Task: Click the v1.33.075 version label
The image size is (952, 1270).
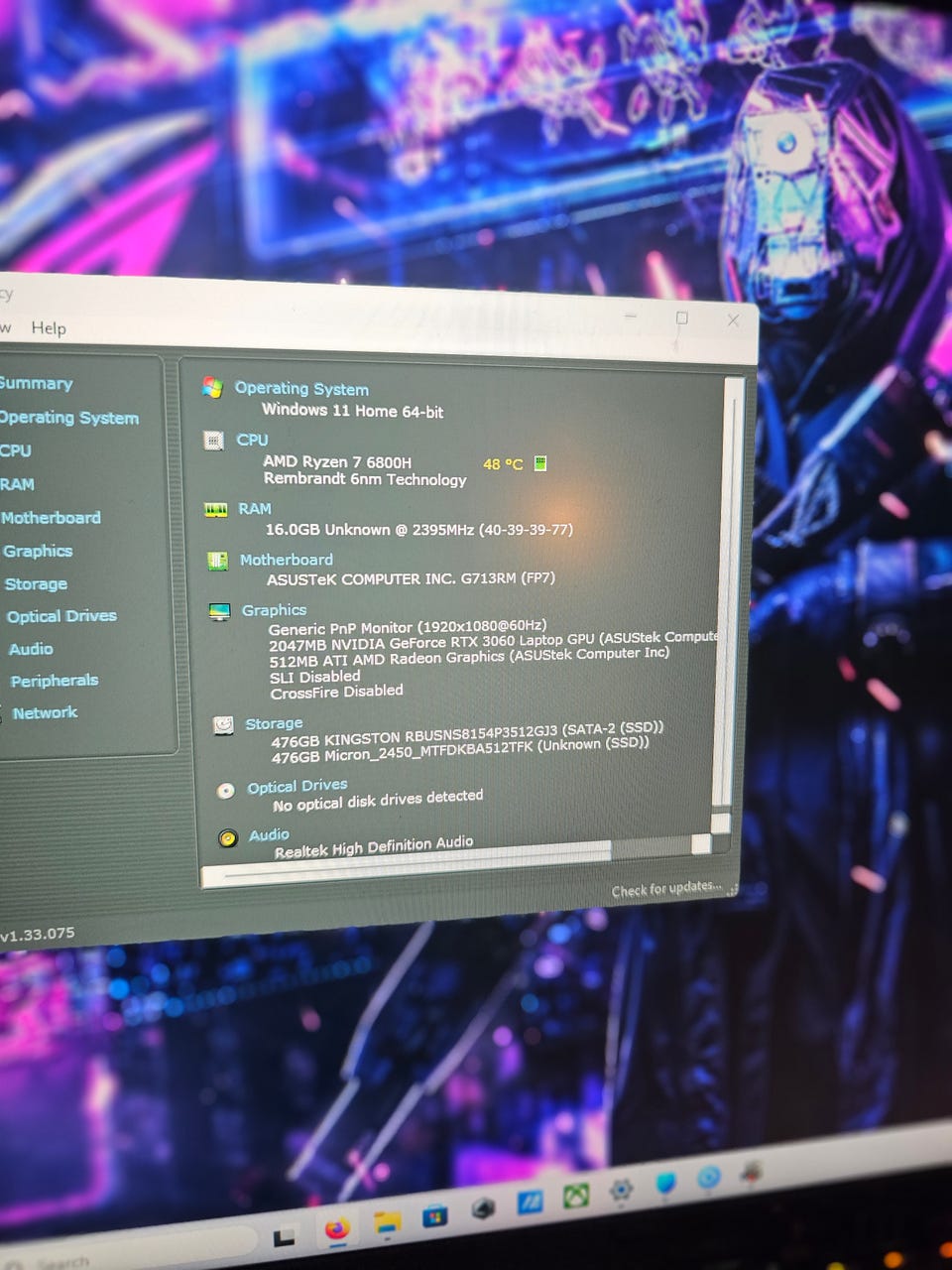Action: coord(38,935)
